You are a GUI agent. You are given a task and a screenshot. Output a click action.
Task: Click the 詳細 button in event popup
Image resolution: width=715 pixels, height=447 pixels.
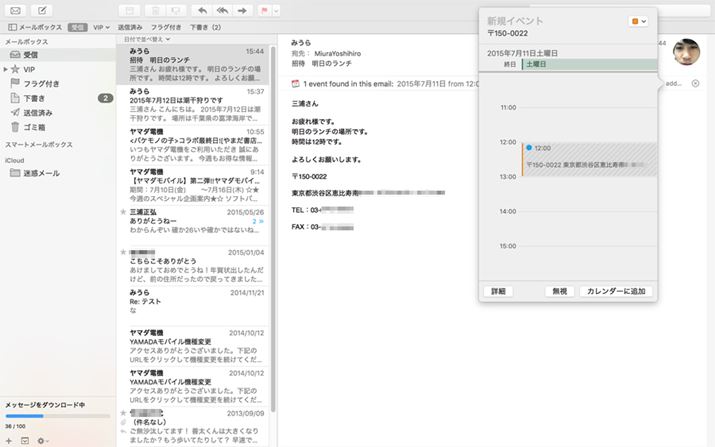click(497, 291)
